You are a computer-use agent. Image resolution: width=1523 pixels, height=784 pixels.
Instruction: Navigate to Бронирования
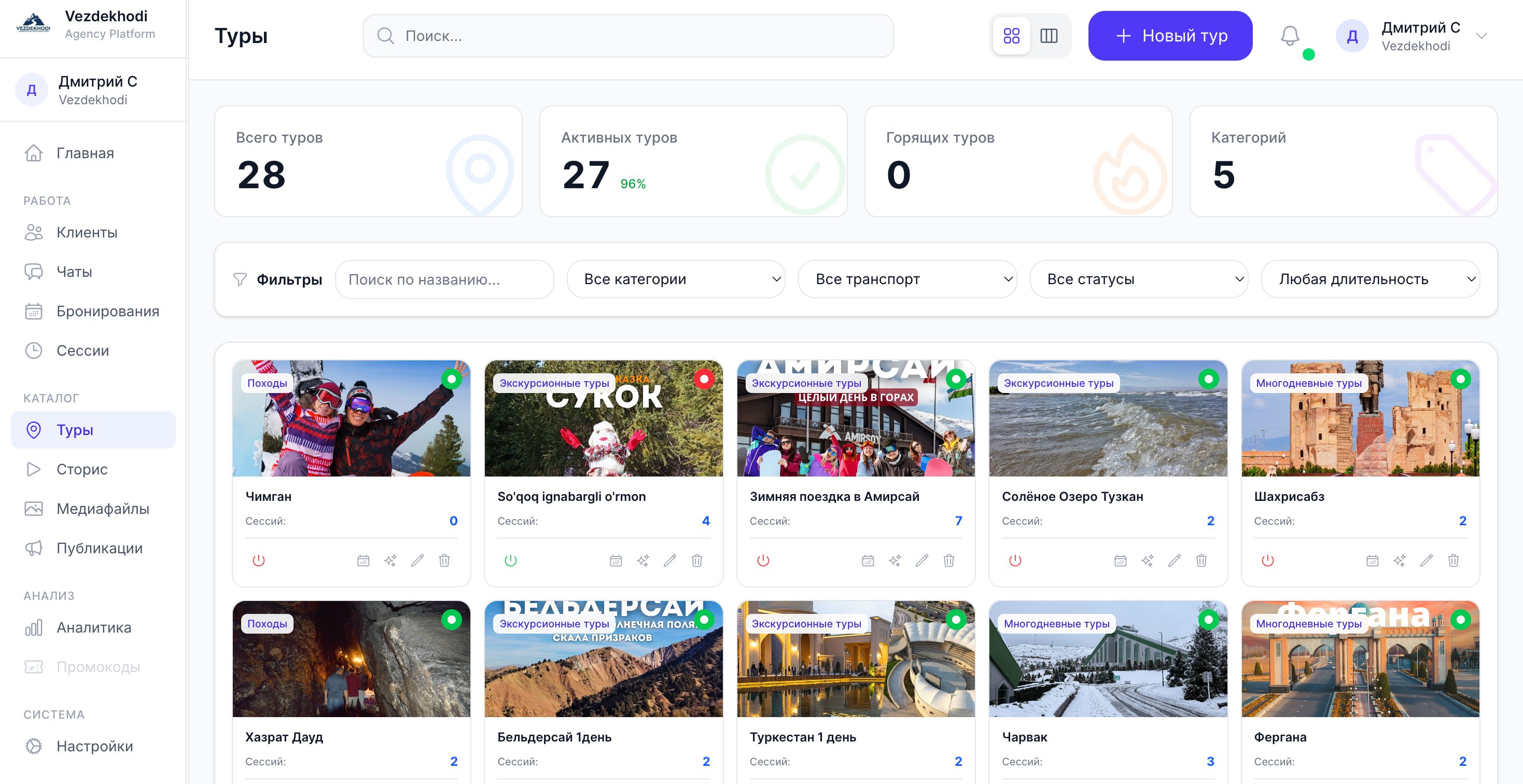93,311
